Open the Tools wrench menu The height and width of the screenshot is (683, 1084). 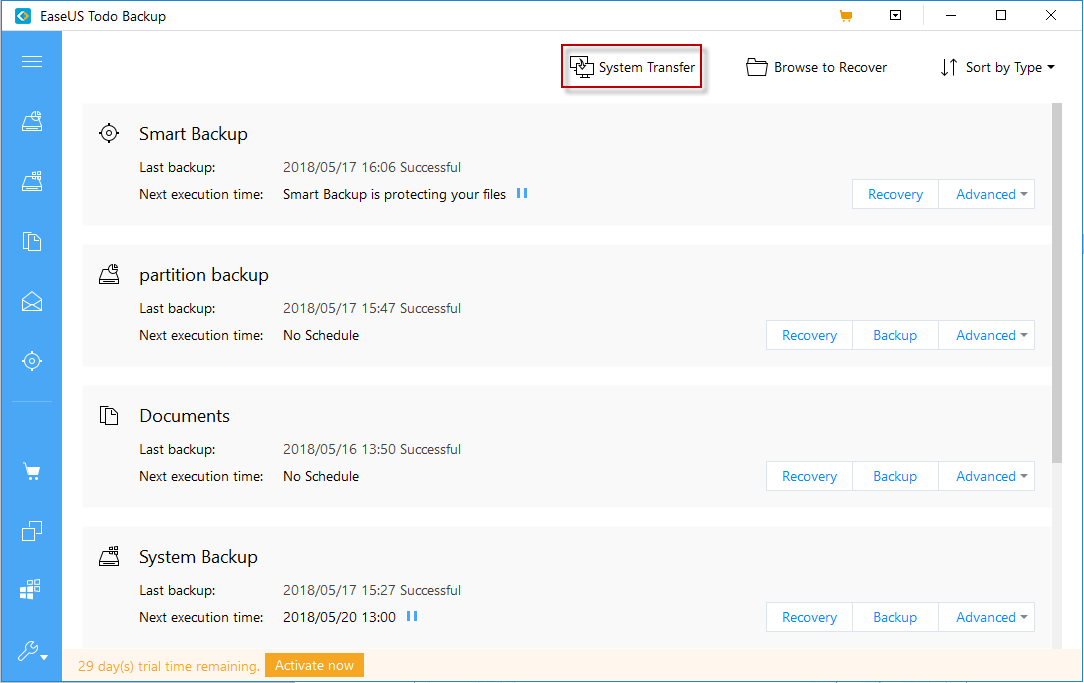point(32,651)
